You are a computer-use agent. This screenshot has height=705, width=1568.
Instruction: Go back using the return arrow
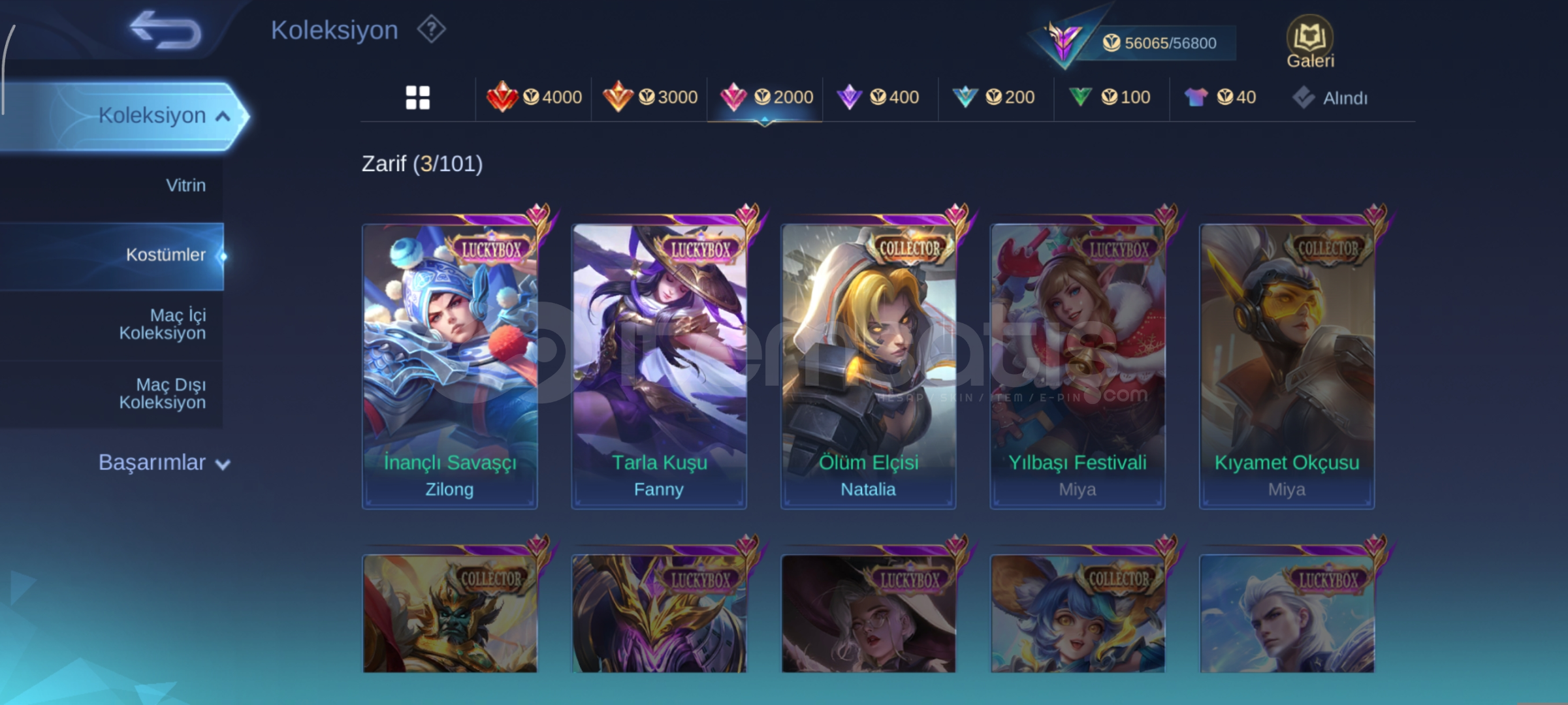[x=165, y=30]
